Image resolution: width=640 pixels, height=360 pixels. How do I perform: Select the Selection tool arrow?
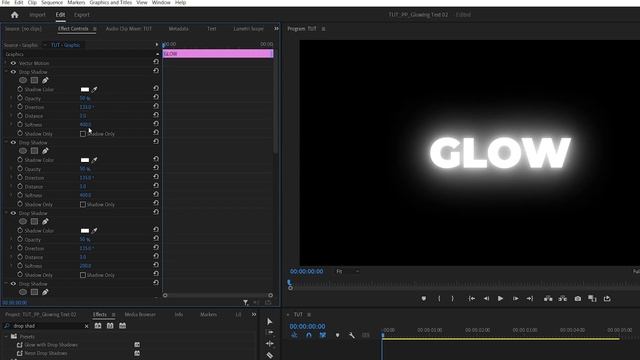(269, 322)
